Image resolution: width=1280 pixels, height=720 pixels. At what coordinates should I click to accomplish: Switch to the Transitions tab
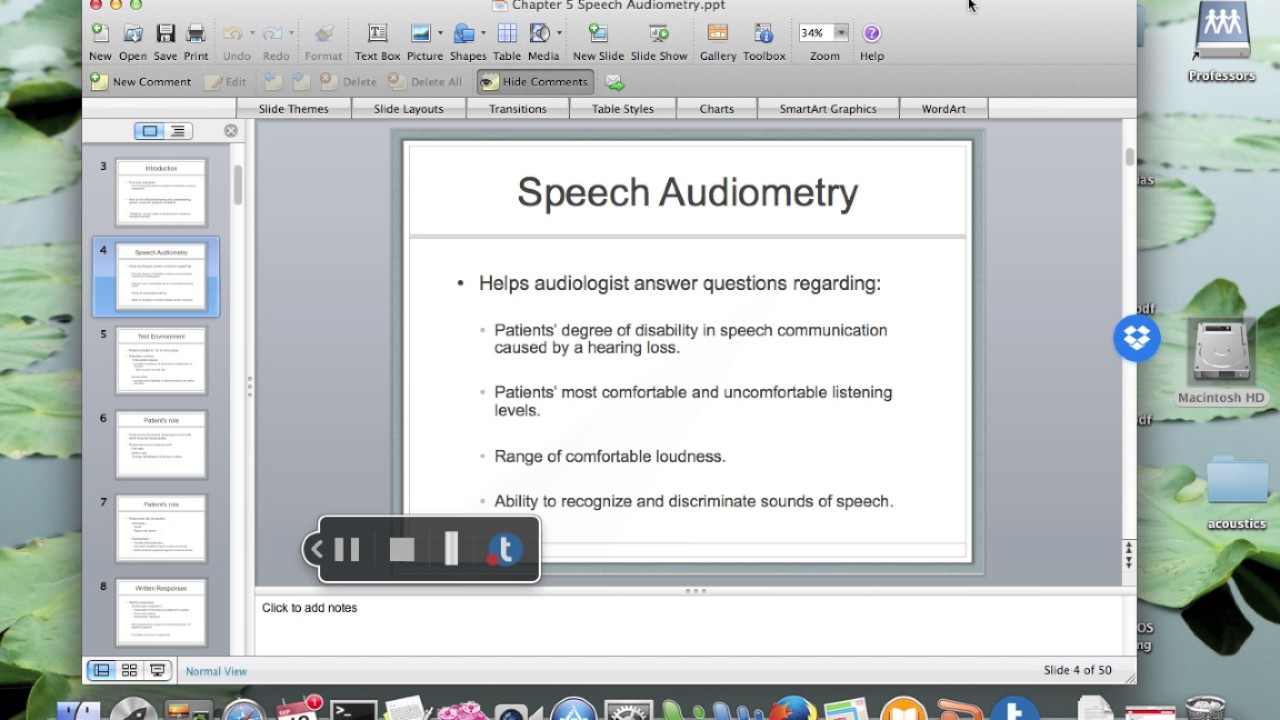518,109
